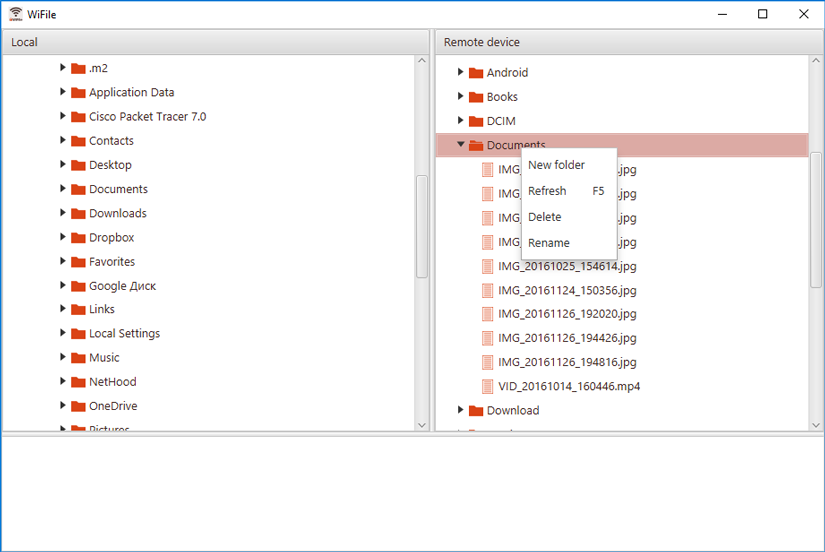Viewport: 825px width, 552px height.
Task: Click file icon of IMG_20161124_150356.jpg
Action: (488, 290)
